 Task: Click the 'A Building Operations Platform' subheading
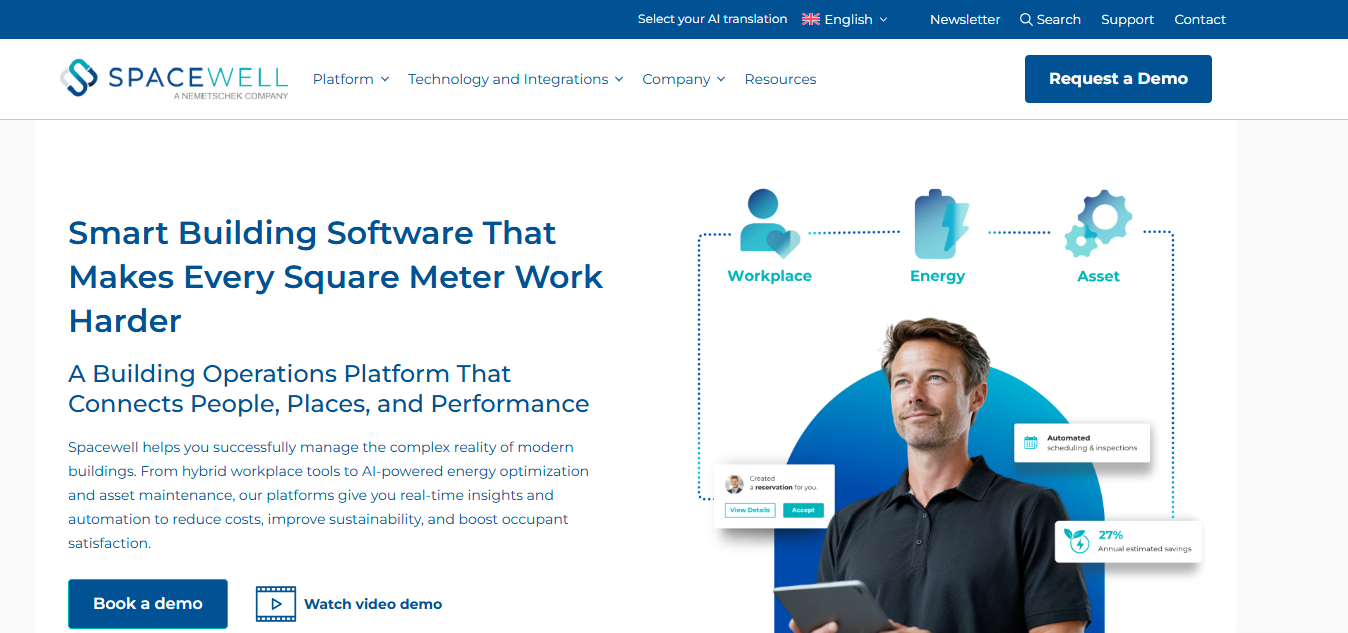point(329,388)
